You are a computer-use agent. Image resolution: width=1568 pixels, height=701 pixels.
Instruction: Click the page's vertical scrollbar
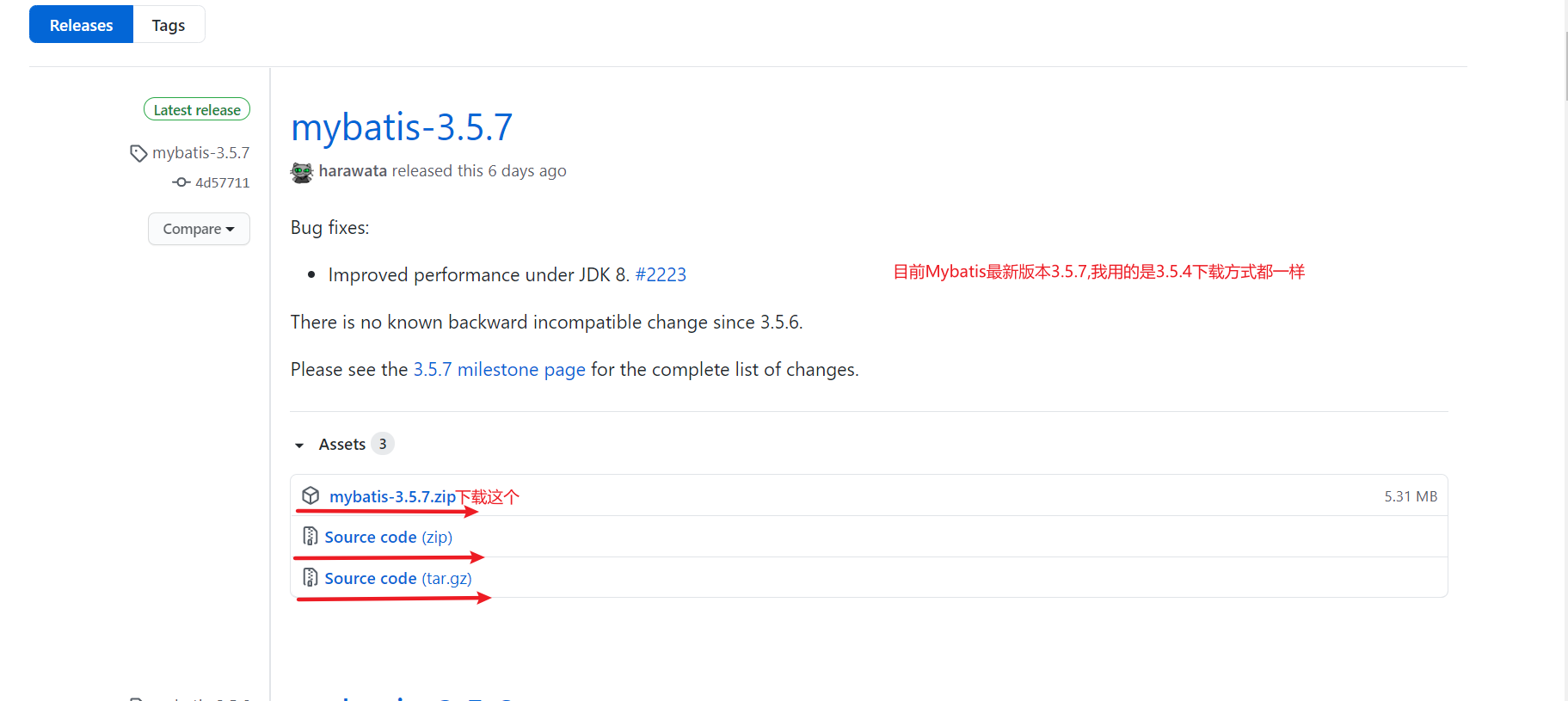click(1565, 67)
